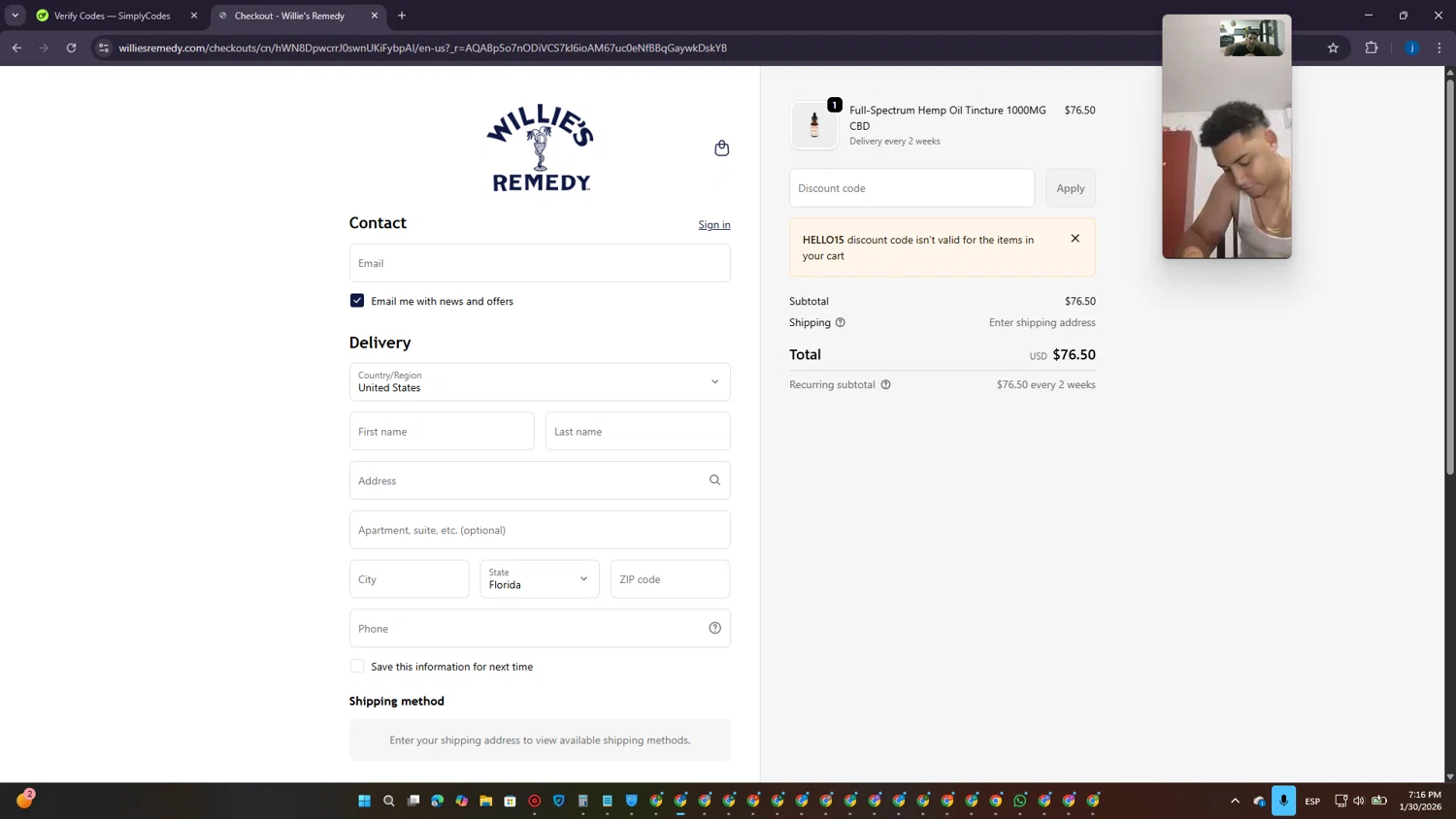Open the browser Extensions puzzle icon
The height and width of the screenshot is (819, 1456).
[x=1372, y=48]
